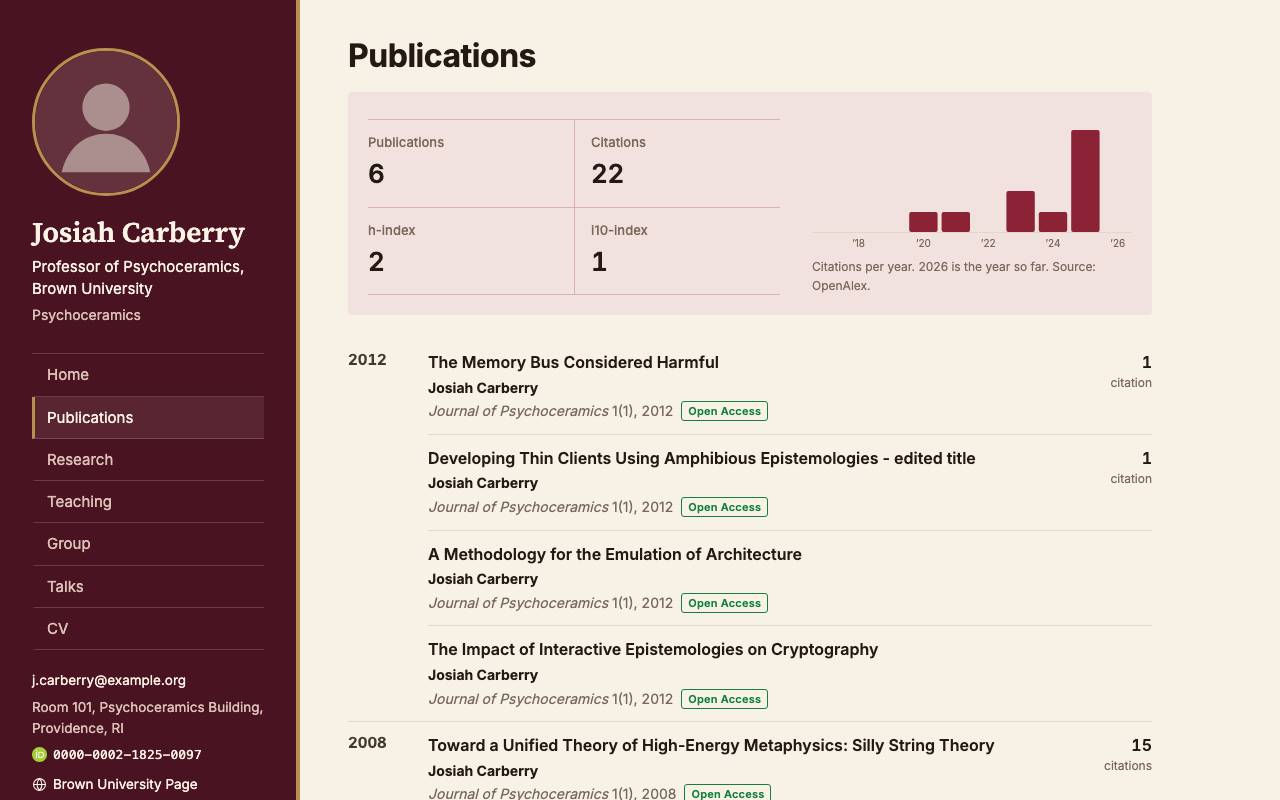
Task: Open 'The Memory Bus Considered Harmful' paper
Action: (573, 362)
